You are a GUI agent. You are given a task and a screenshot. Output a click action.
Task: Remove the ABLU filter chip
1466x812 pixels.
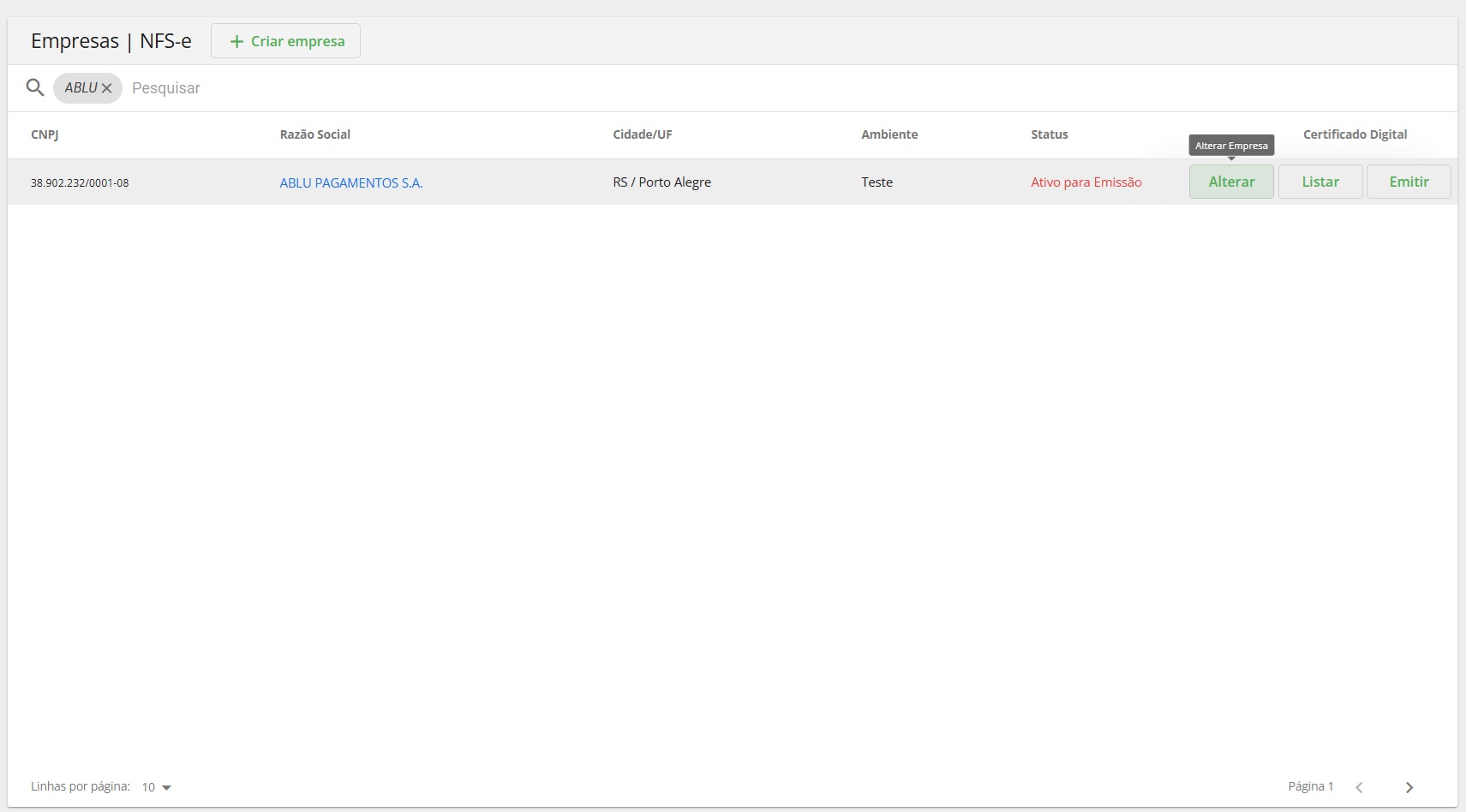(x=107, y=88)
